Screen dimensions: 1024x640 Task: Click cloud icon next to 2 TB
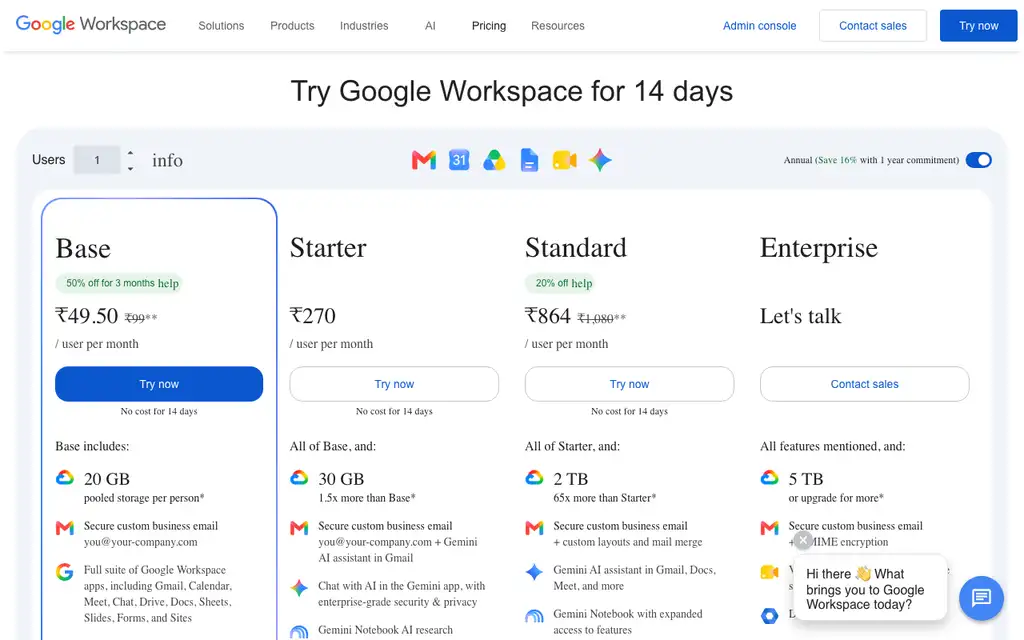pos(534,477)
